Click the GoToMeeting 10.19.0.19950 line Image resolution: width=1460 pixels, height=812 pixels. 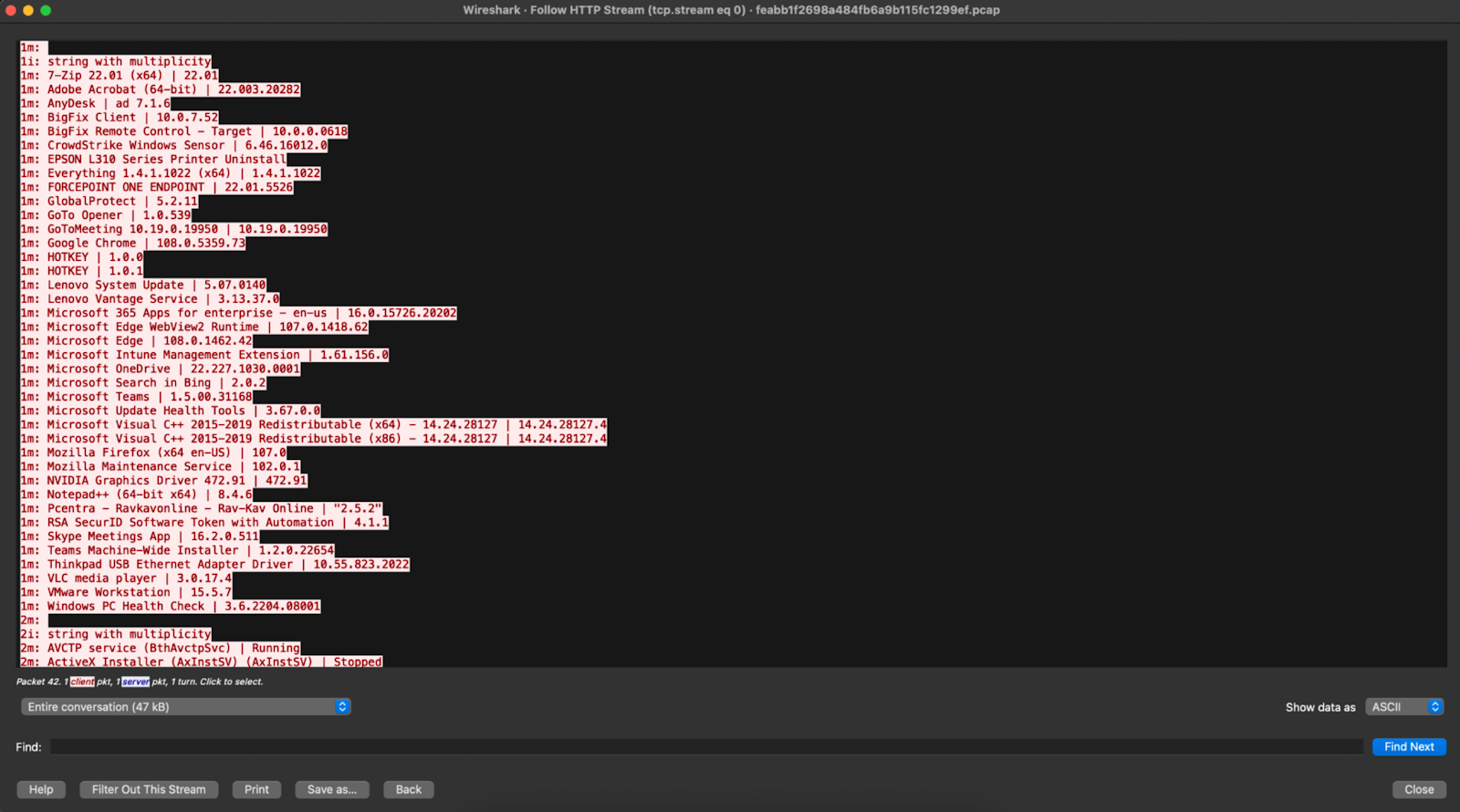[174, 229]
